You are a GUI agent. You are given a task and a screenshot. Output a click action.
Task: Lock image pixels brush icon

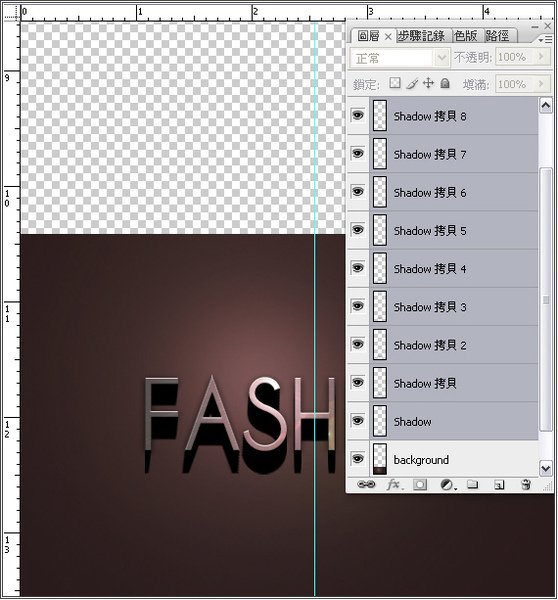tap(412, 83)
